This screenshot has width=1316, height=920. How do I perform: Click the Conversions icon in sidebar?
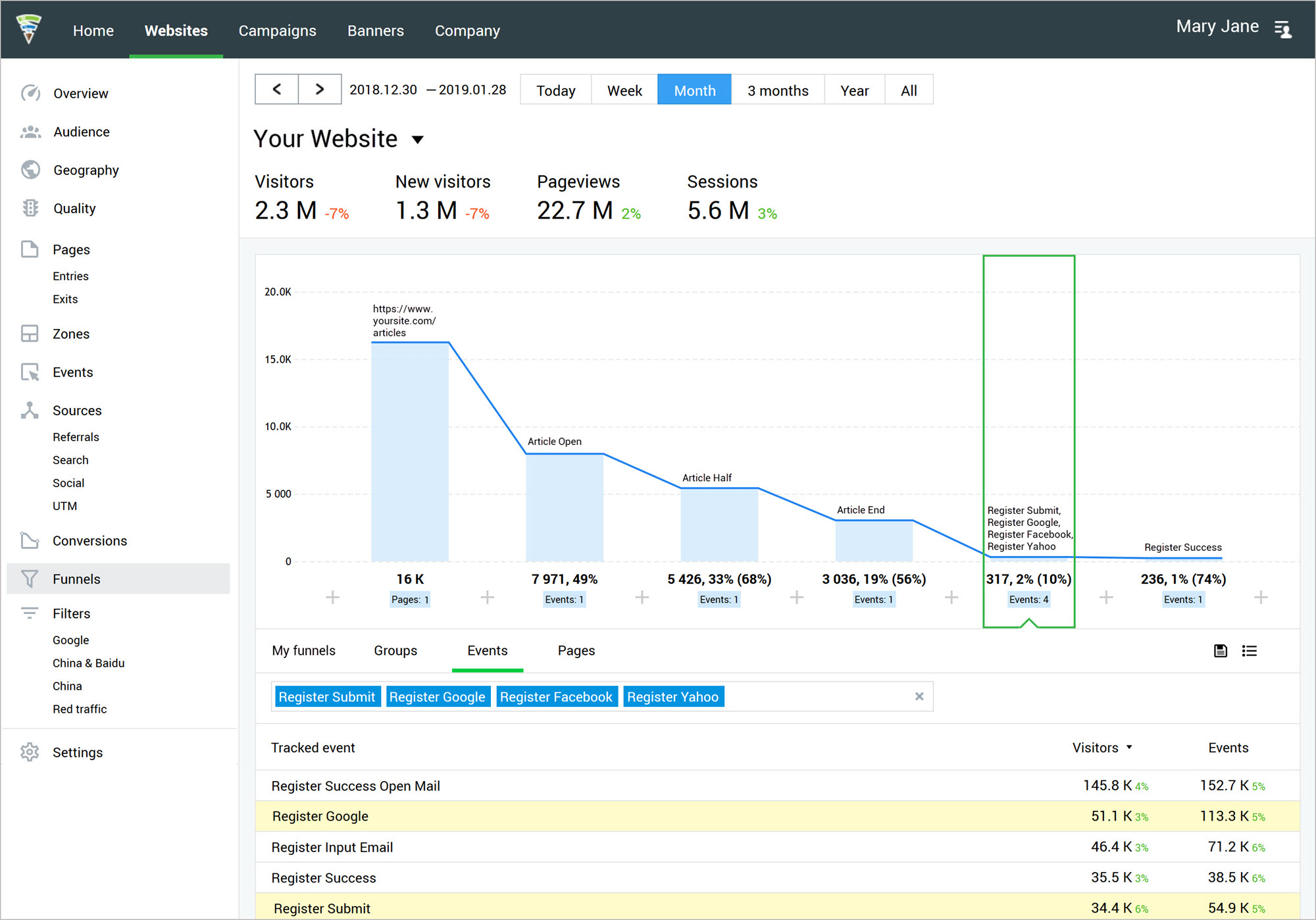[x=30, y=540]
